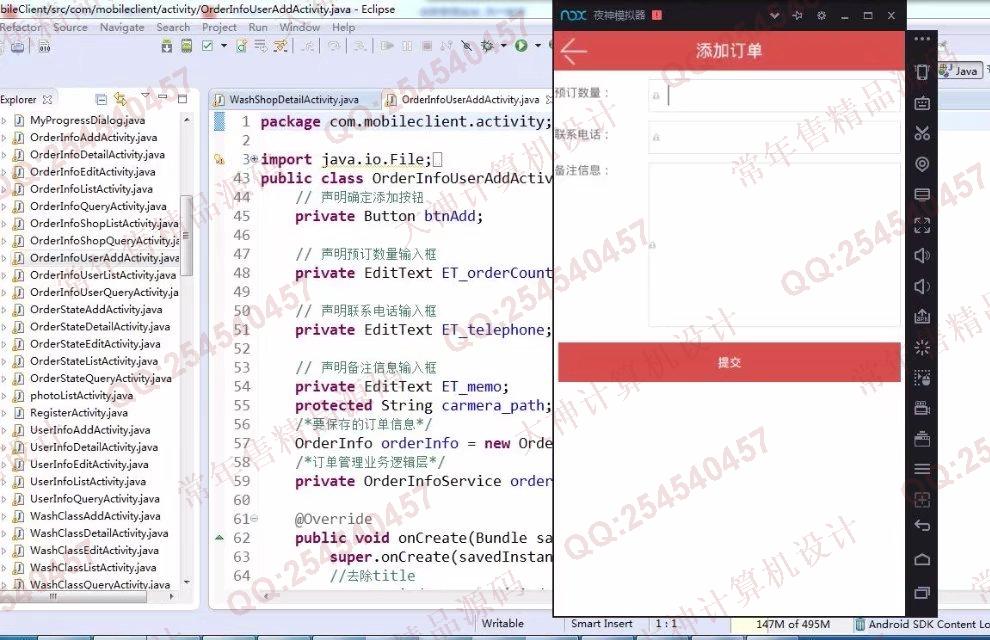Screen dimensions: 990x640
Task: Click the Nox volume down icon
Action: click(922, 287)
